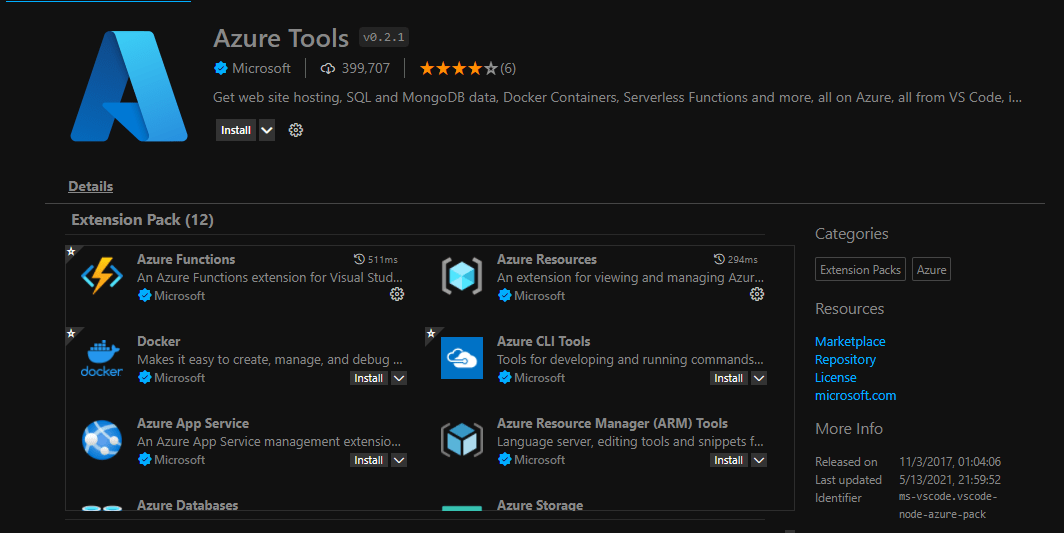1064x533 pixels.
Task: Click the Microsoft verified publisher badge in header
Action: pyautogui.click(x=221, y=68)
